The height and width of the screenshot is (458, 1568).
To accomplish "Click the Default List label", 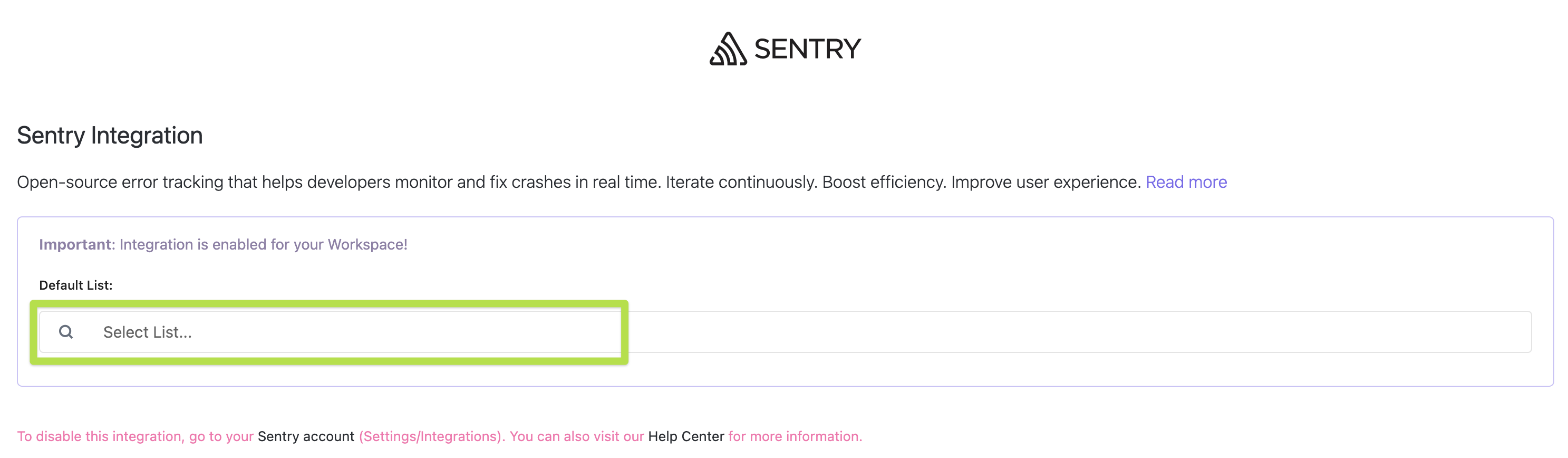I will (x=75, y=285).
